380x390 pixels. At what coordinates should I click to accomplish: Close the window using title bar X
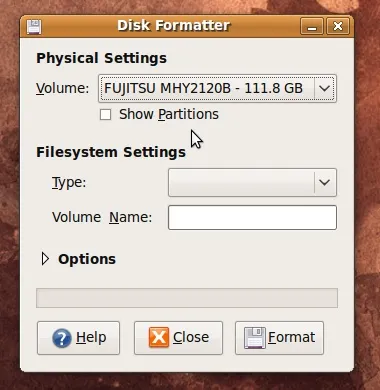click(x=338, y=26)
